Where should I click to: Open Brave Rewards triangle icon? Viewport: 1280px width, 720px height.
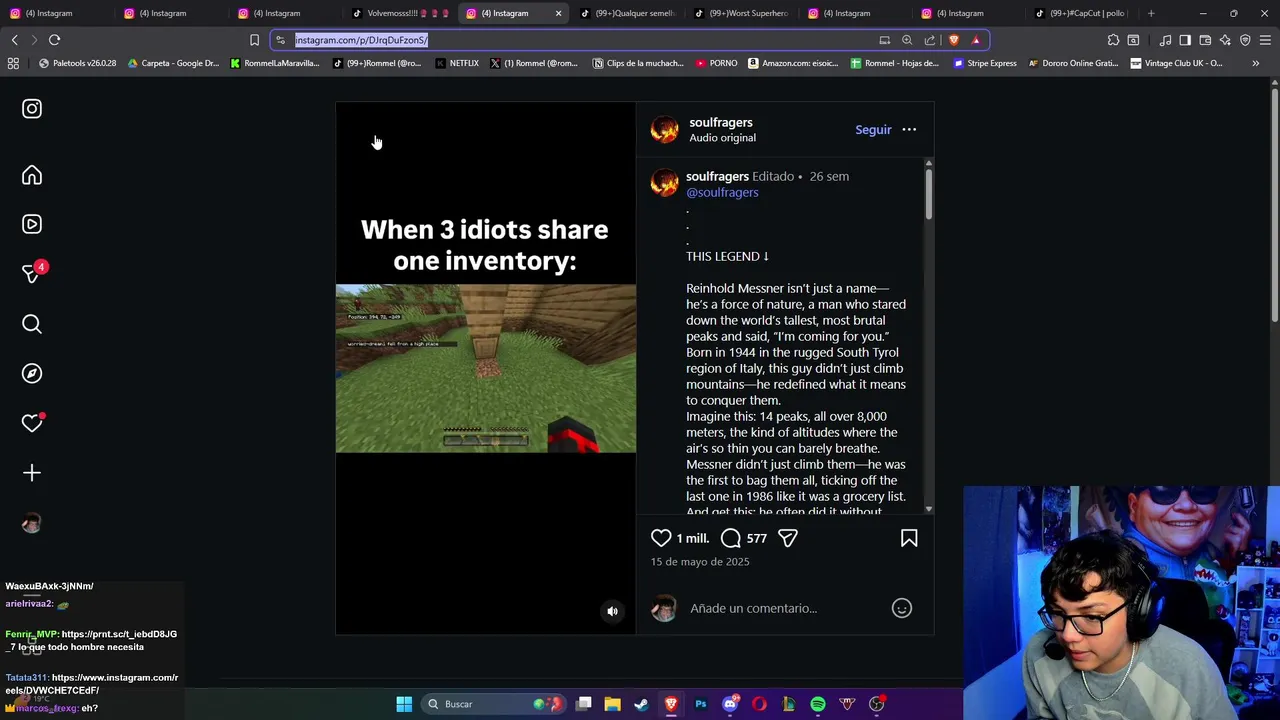coord(976,40)
